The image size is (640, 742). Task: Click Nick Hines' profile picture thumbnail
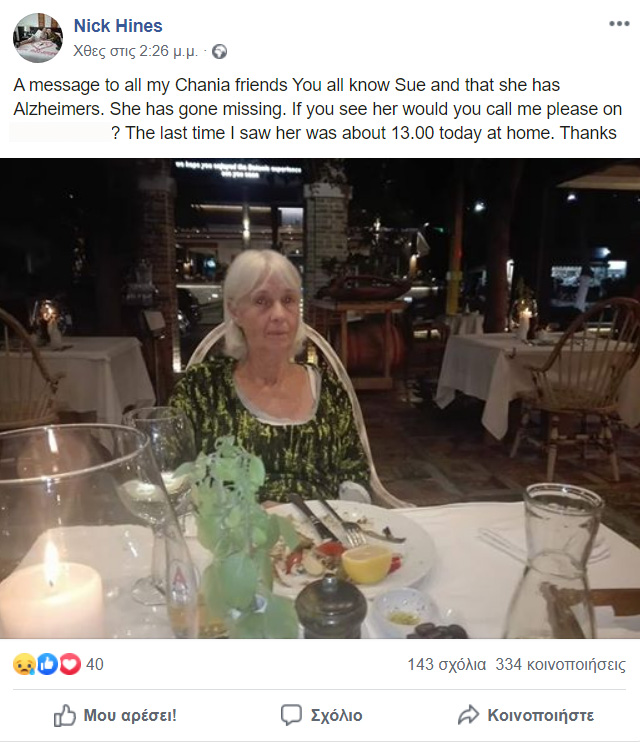click(x=37, y=37)
